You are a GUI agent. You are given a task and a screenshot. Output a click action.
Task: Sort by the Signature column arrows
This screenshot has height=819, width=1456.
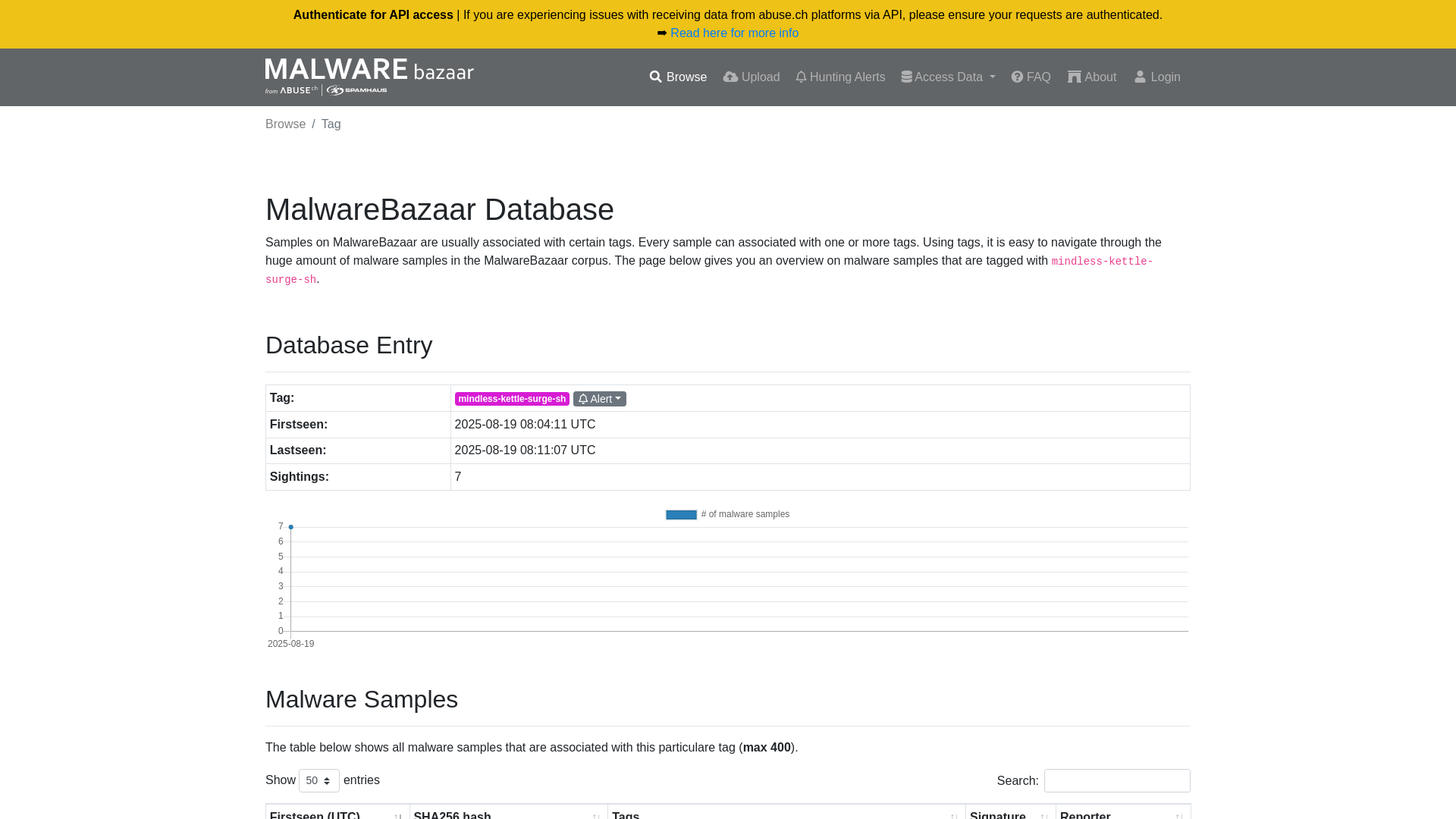[x=1044, y=815]
